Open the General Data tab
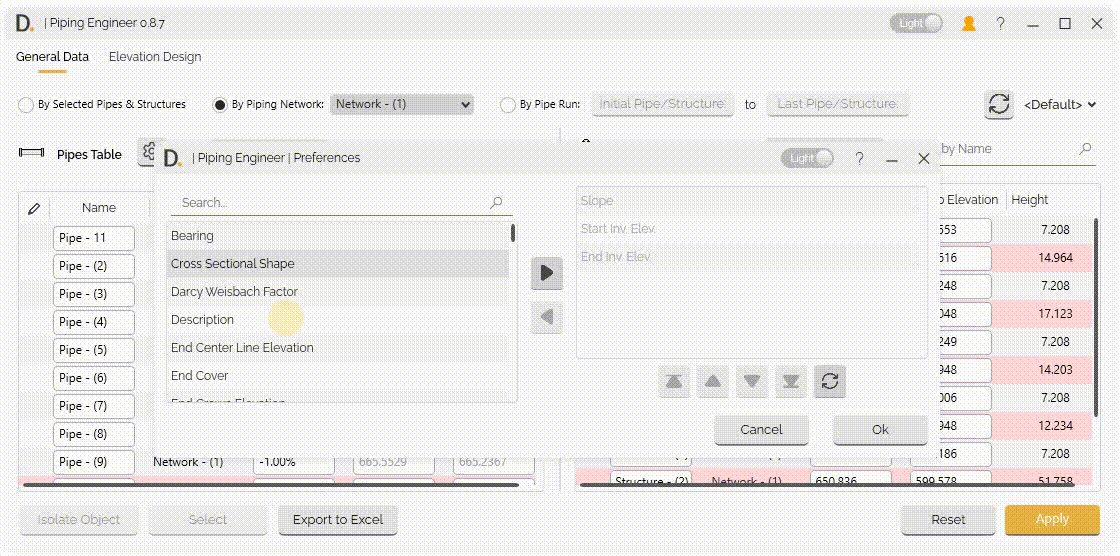This screenshot has height=556, width=1120. pyautogui.click(x=52, y=57)
